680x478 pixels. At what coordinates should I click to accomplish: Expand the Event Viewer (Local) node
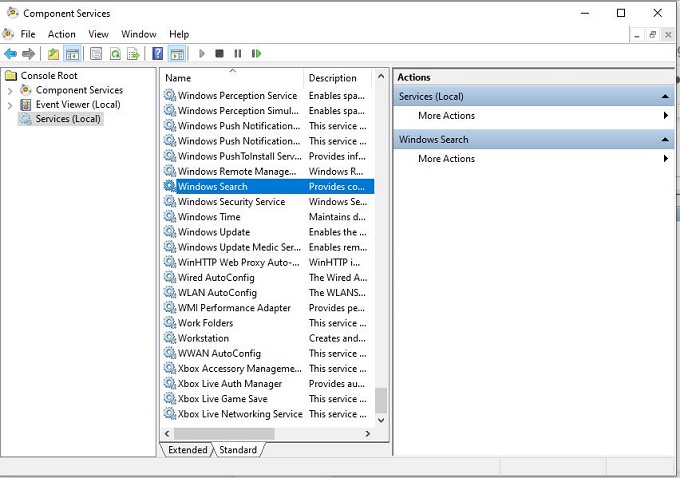[x=10, y=105]
